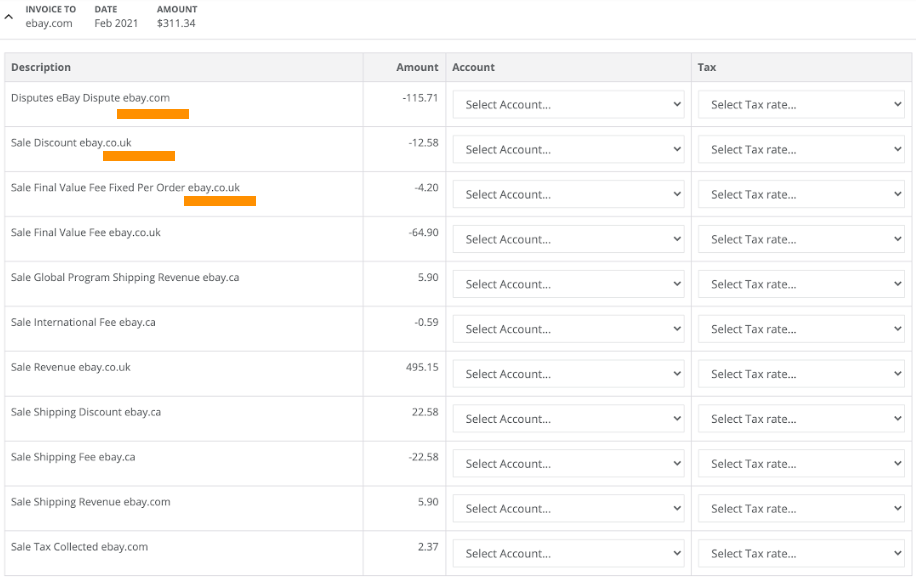Click 'Sale Global Program Shipping Revenue ebay.ca'
Image resolution: width=916 pixels, height=578 pixels.
(x=125, y=278)
